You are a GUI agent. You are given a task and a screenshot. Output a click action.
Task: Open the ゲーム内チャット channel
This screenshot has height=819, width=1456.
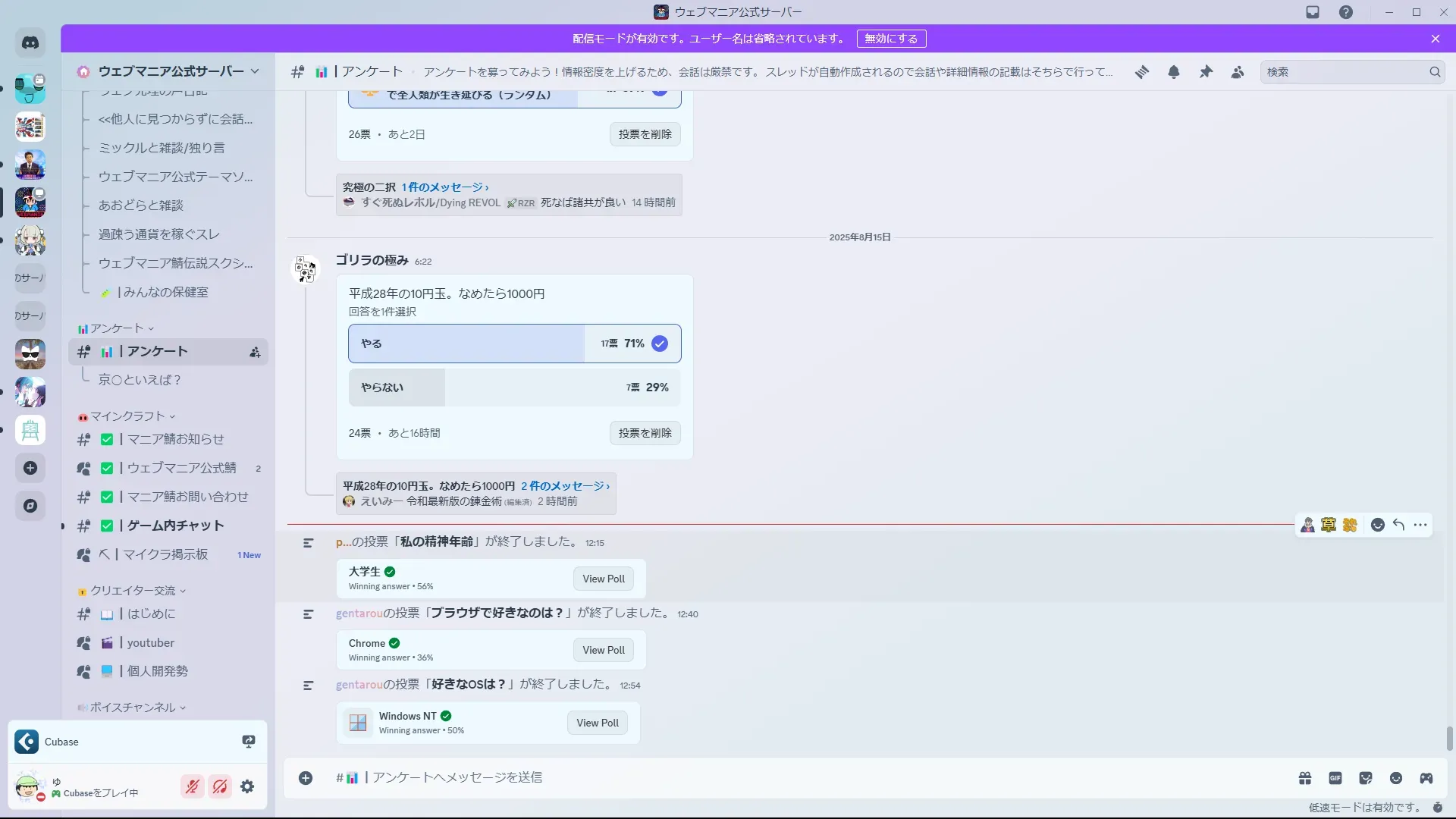tap(175, 526)
